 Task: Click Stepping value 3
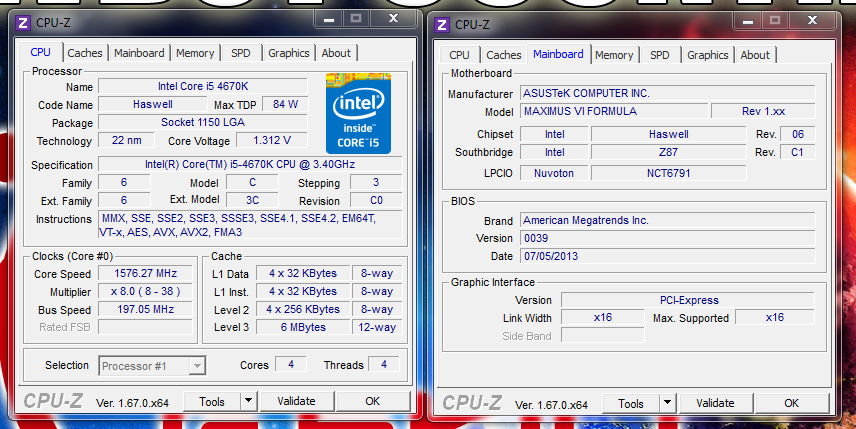coord(376,182)
